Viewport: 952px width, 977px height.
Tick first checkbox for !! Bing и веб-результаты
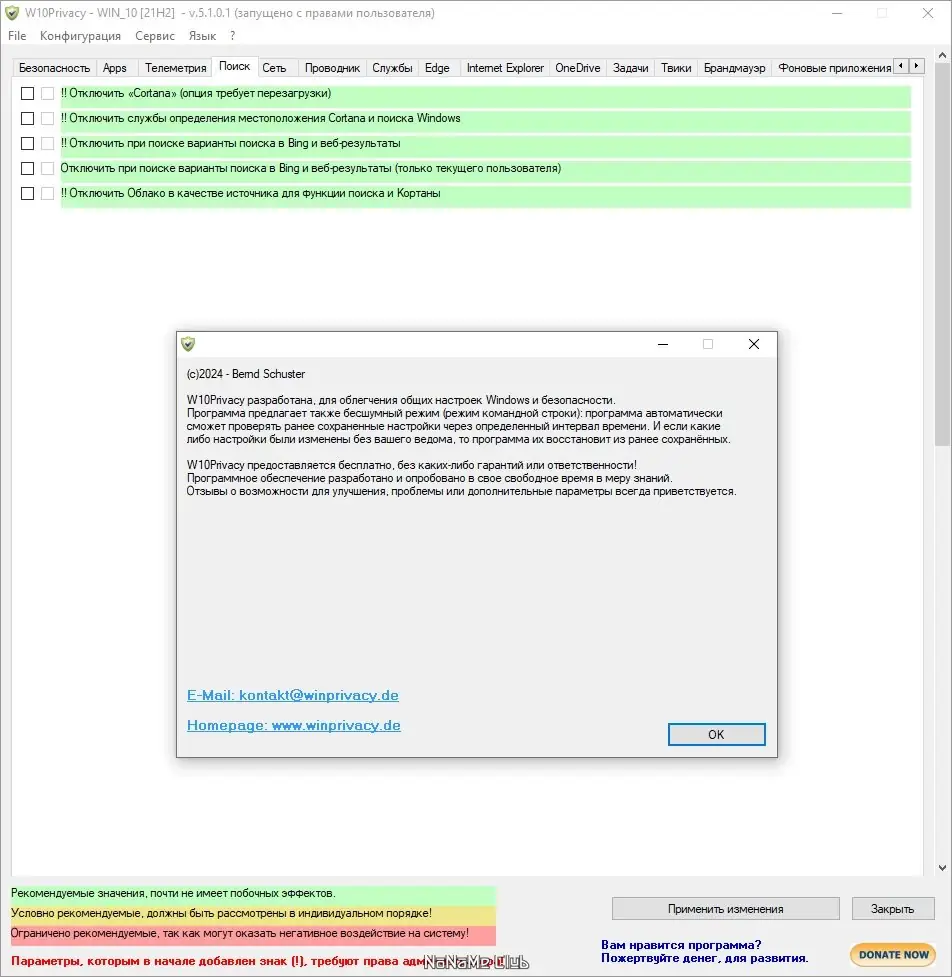coord(27,143)
